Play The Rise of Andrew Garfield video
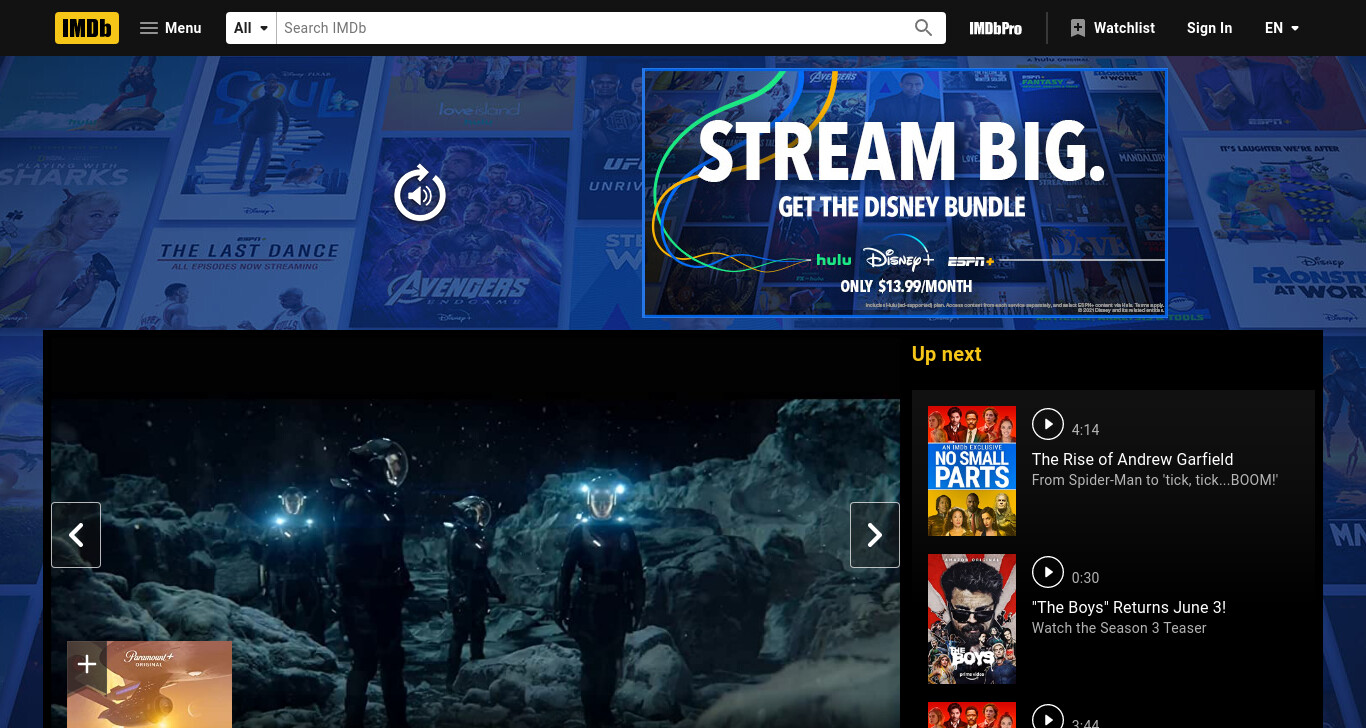1366x728 pixels. click(1048, 424)
